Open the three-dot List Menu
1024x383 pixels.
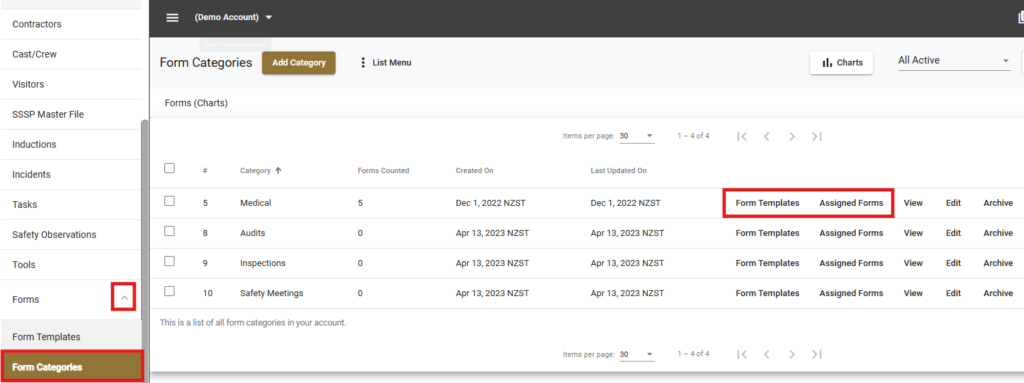point(385,63)
